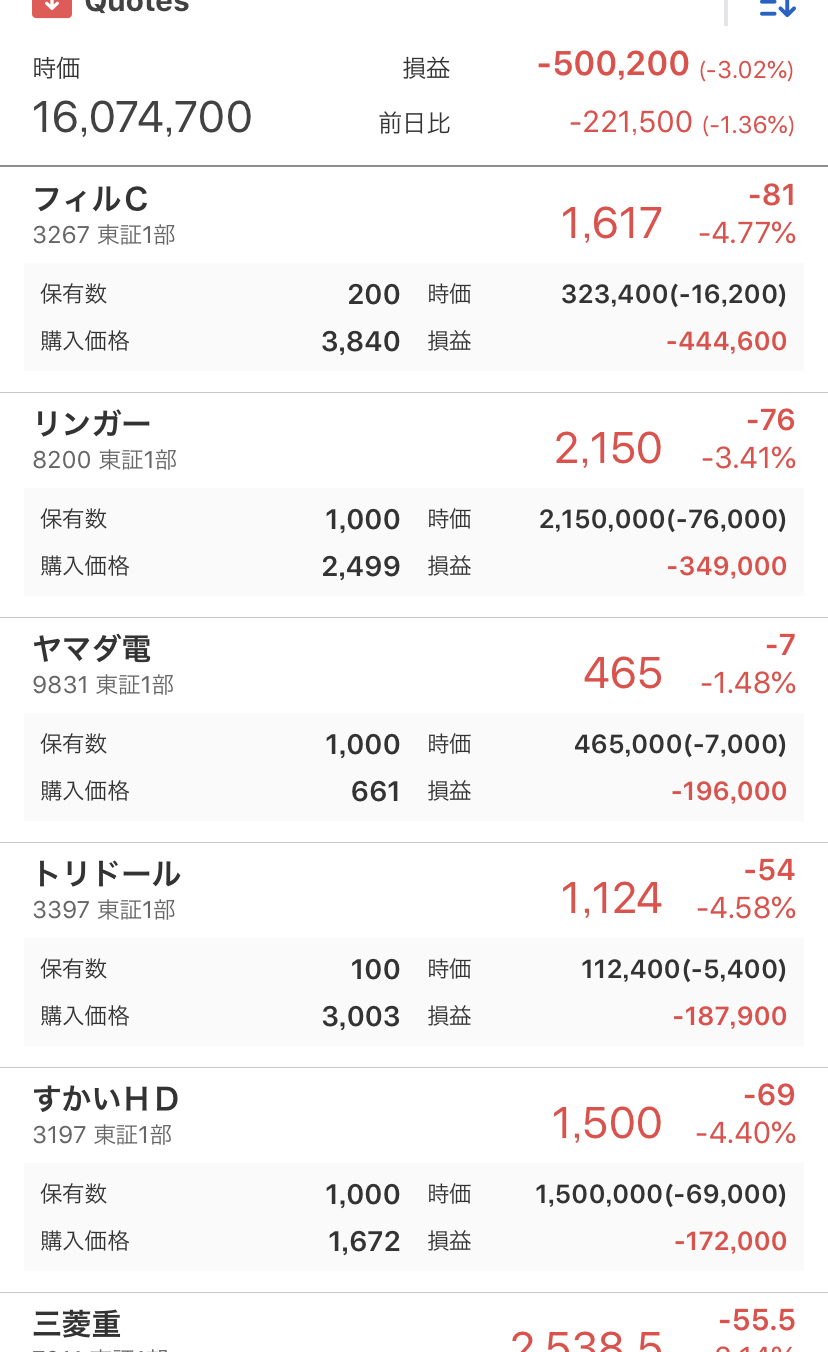Open the トリドール stock entry

107,875
